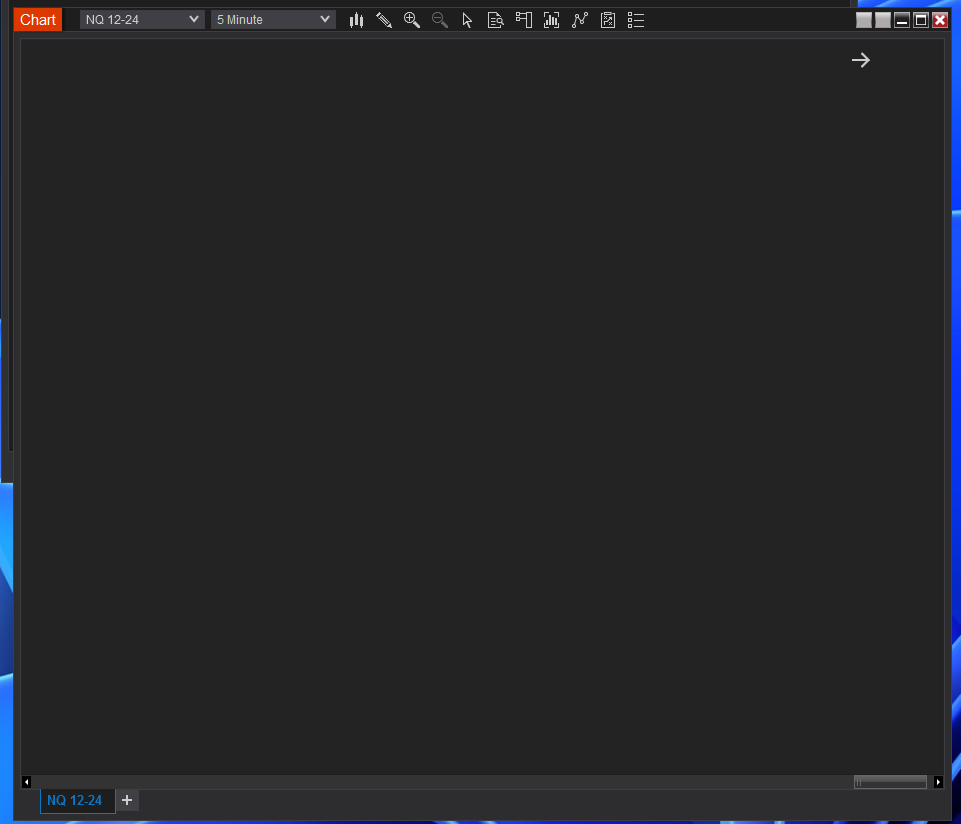Open the Drawing Tools pencil menu

tap(384, 20)
